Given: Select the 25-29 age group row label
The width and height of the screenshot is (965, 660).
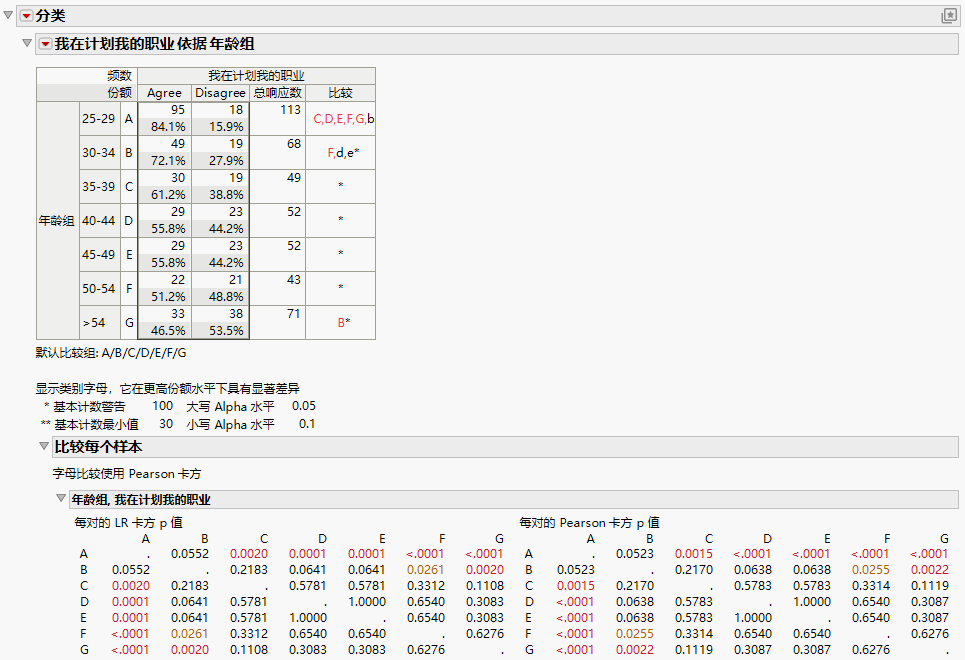Looking at the screenshot, I should click(98, 118).
